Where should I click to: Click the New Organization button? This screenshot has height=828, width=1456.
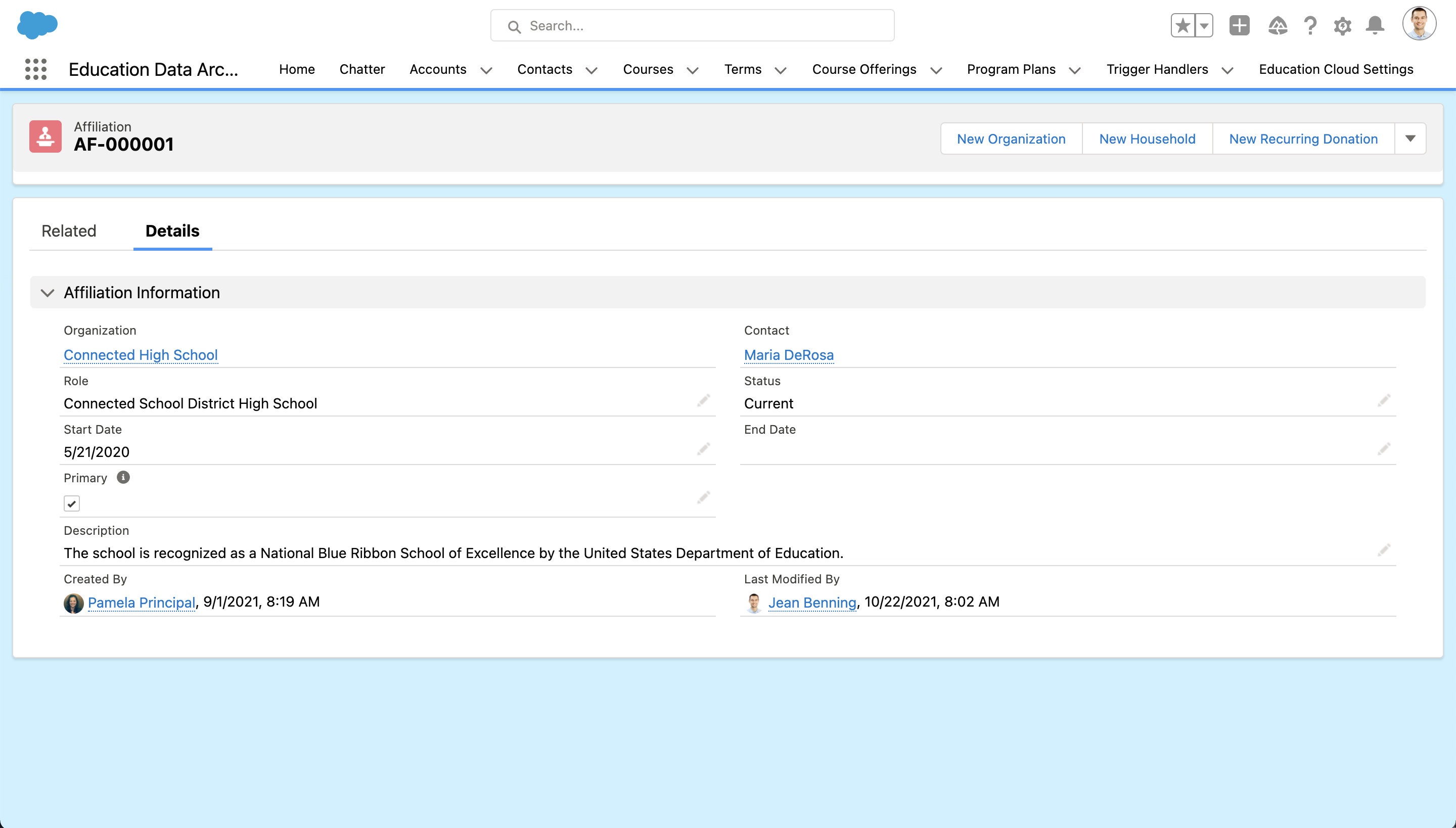tap(1011, 139)
